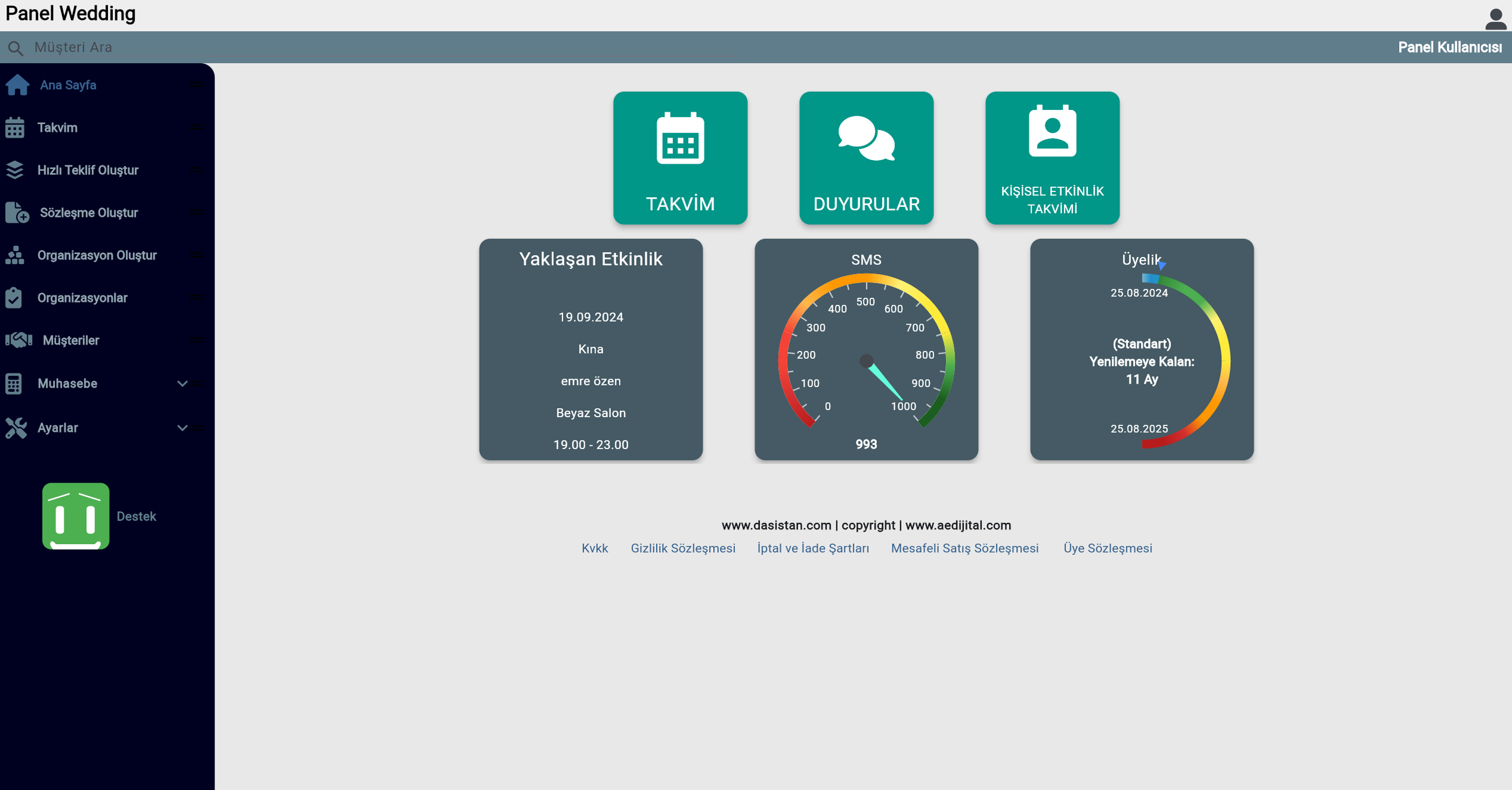Click the Müşteriler handshake icon

(x=18, y=340)
